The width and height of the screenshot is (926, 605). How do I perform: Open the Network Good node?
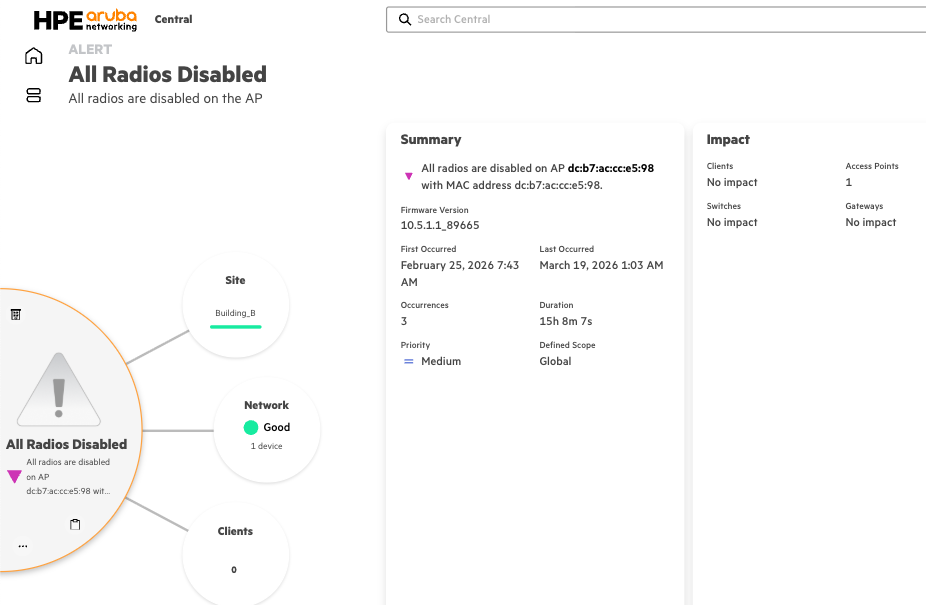267,430
